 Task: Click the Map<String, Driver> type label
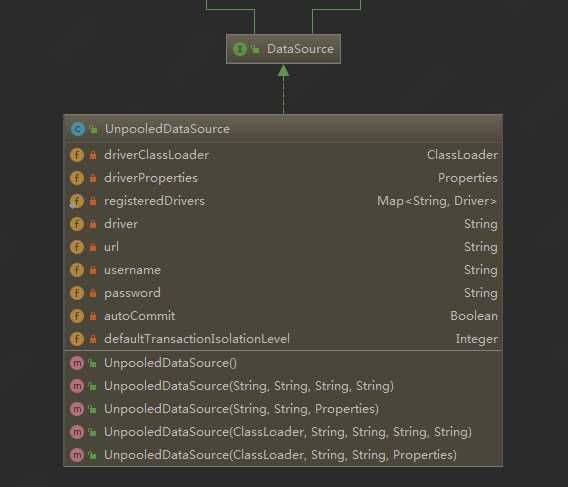[x=437, y=201]
